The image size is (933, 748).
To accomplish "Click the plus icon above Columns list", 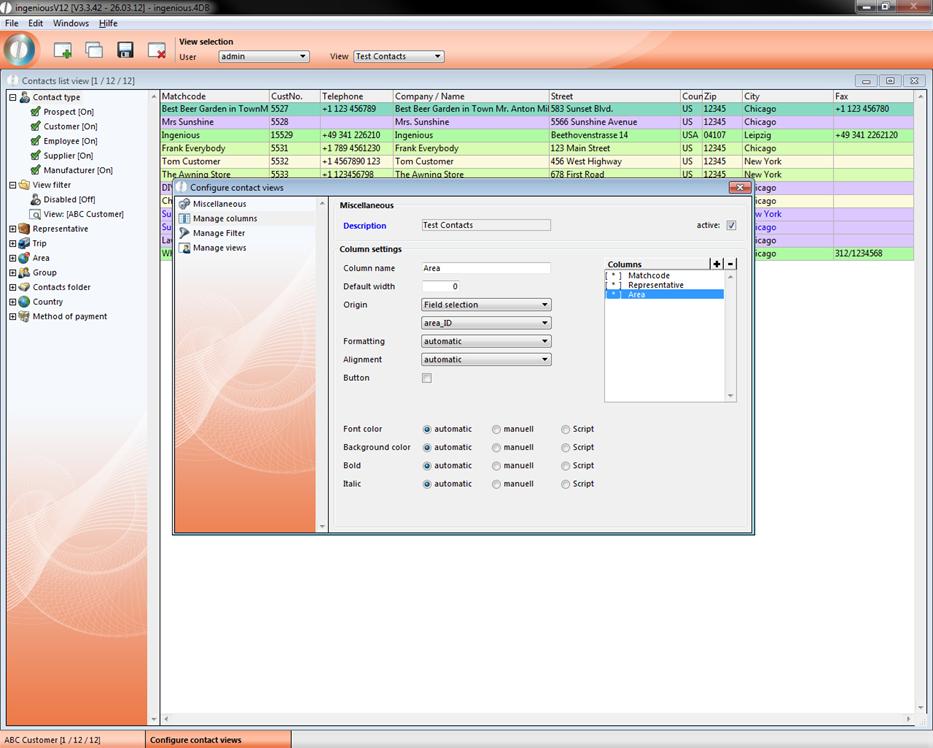I will [716, 264].
